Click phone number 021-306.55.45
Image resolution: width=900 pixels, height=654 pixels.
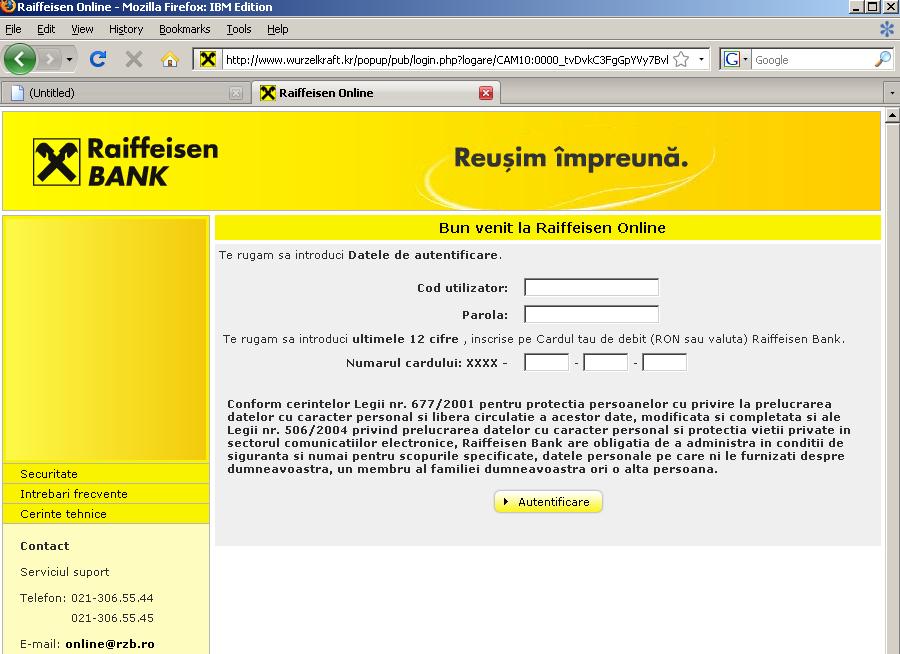click(x=112, y=618)
